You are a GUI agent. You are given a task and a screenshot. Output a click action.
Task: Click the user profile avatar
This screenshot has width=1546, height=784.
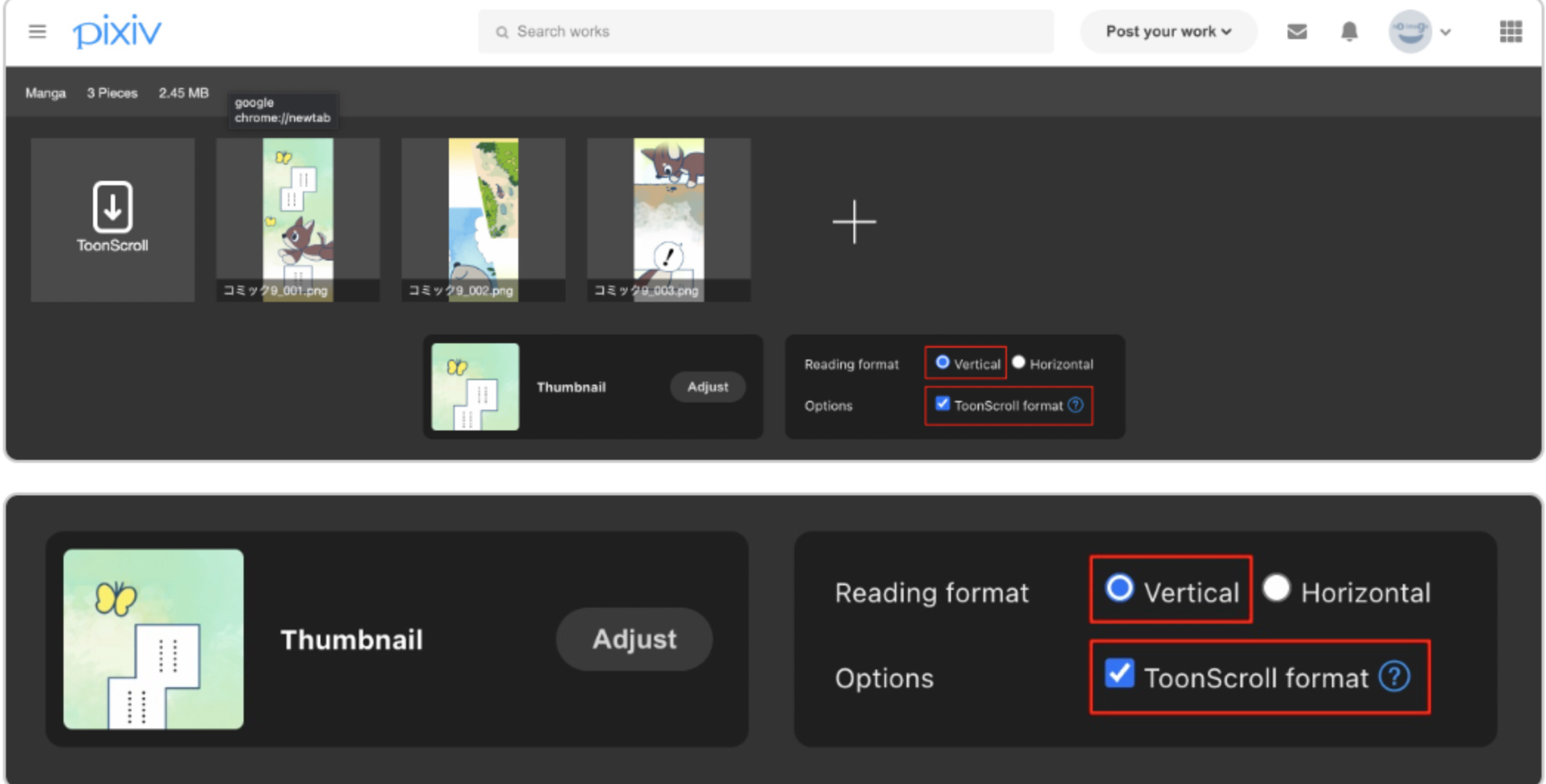click(x=1409, y=32)
